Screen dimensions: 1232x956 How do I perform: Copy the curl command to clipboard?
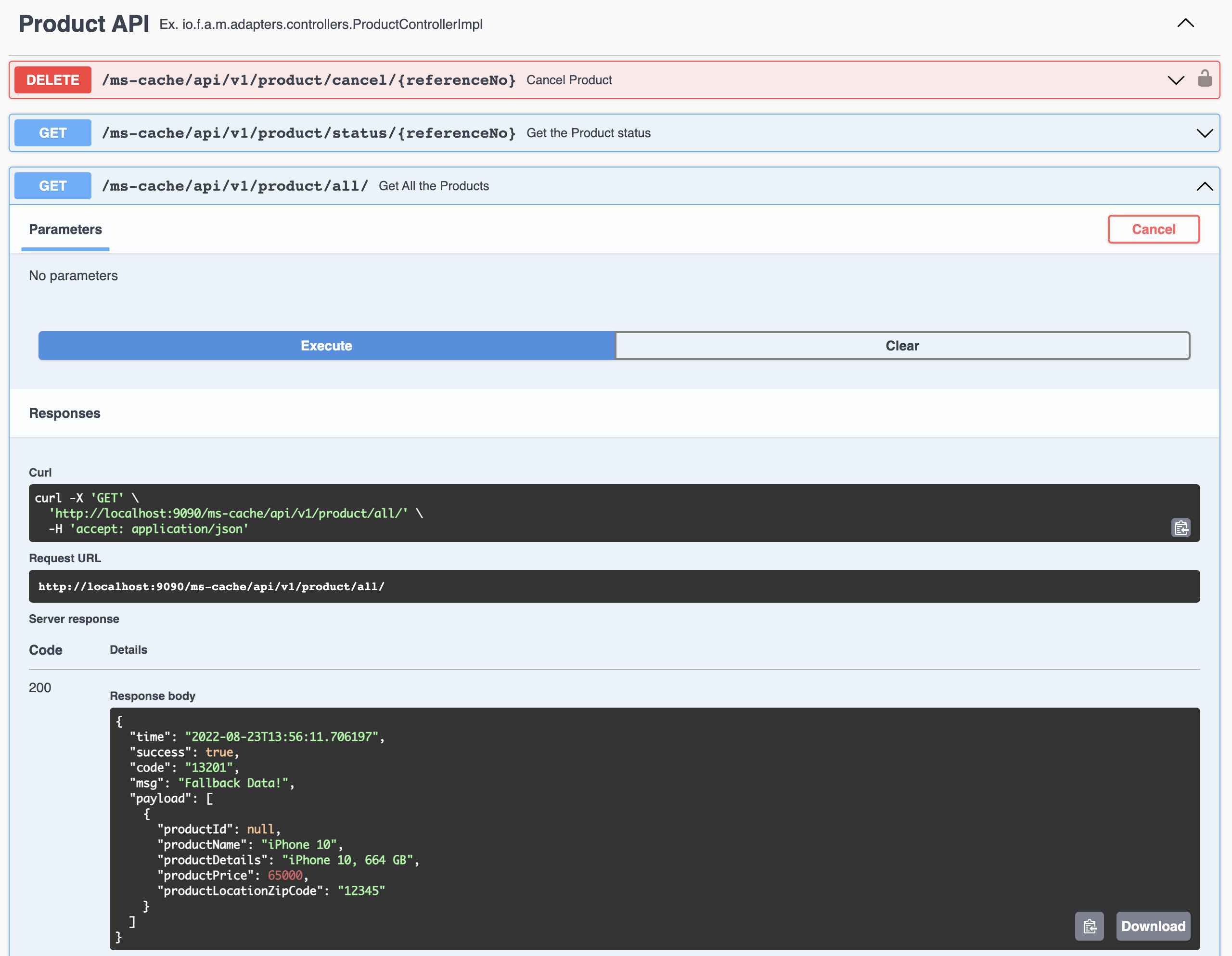pyautogui.click(x=1180, y=528)
